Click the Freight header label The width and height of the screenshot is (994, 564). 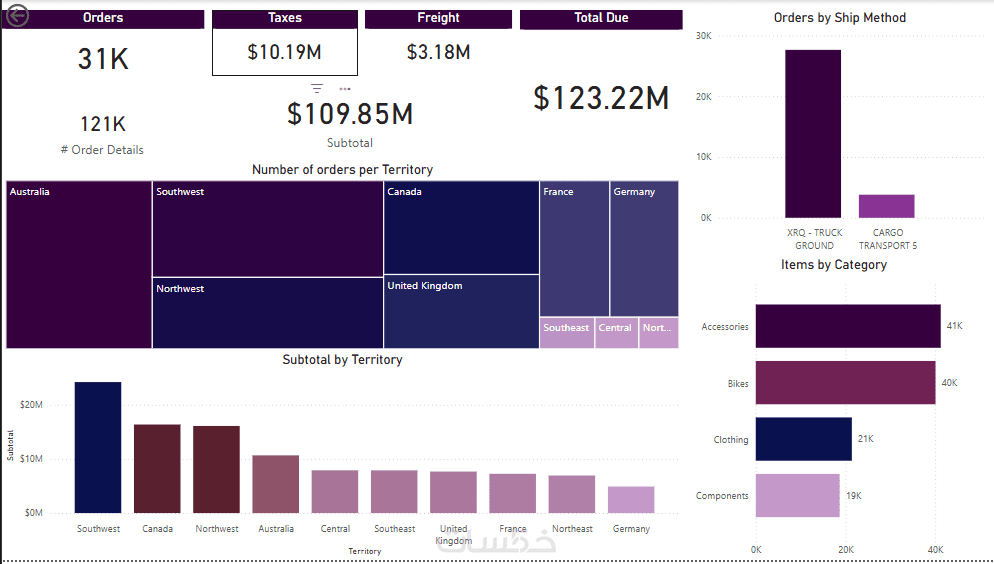pyautogui.click(x=438, y=19)
